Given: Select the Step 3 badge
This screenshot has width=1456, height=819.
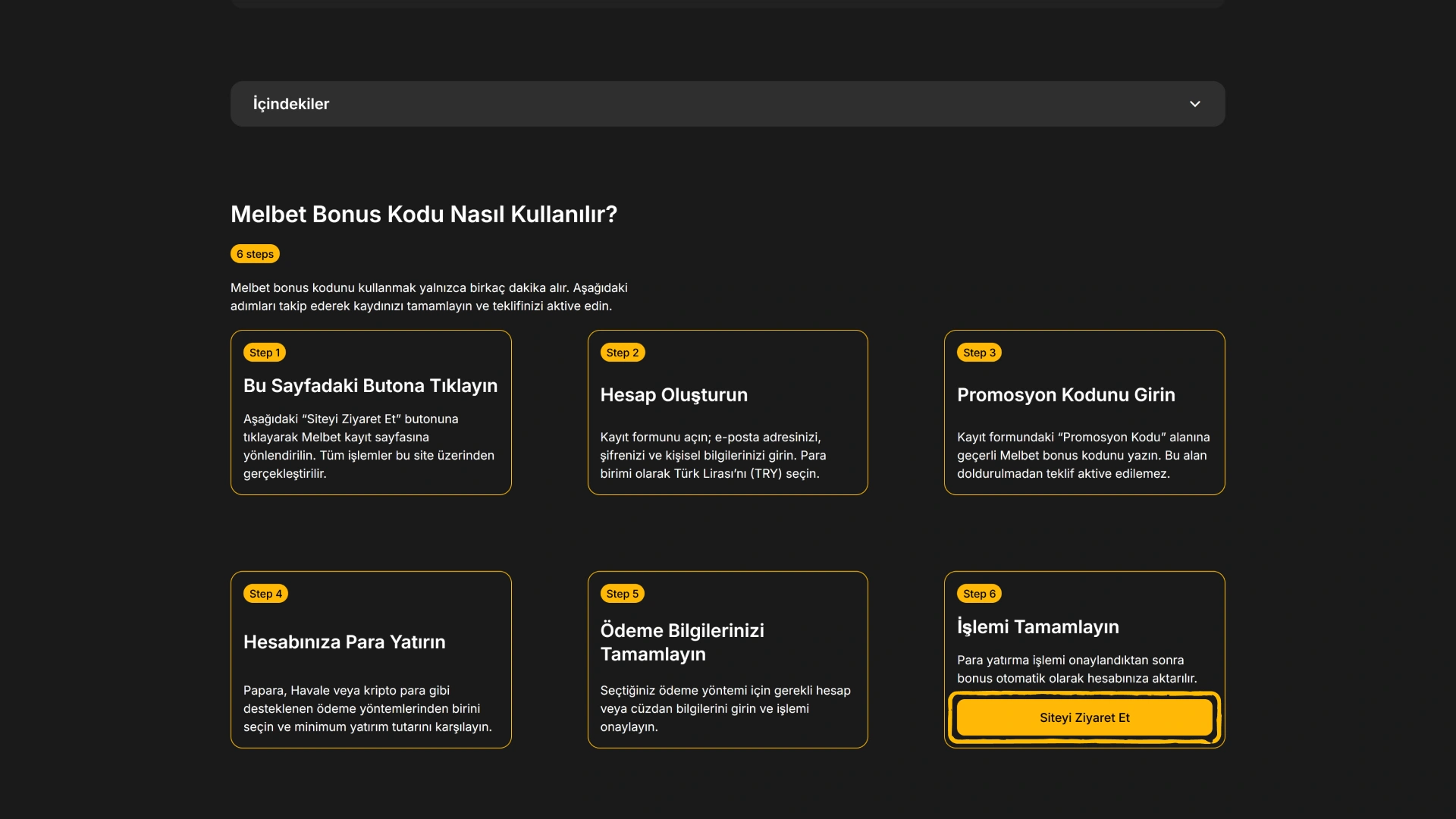Looking at the screenshot, I should point(979,353).
